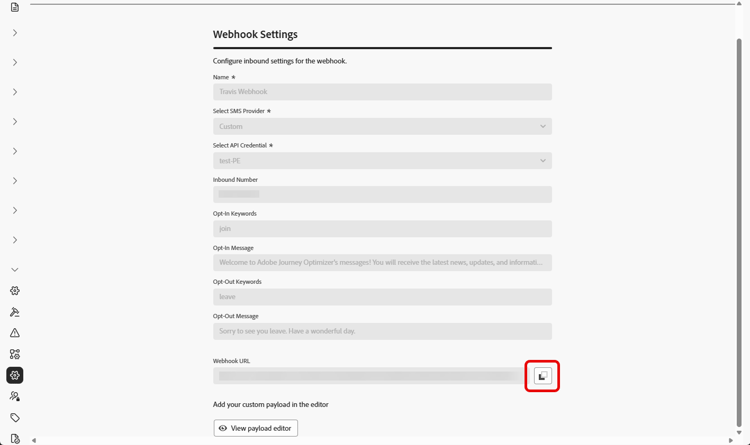Open the workflow nodes sidebar icon
The height and width of the screenshot is (445, 750).
pyautogui.click(x=15, y=354)
